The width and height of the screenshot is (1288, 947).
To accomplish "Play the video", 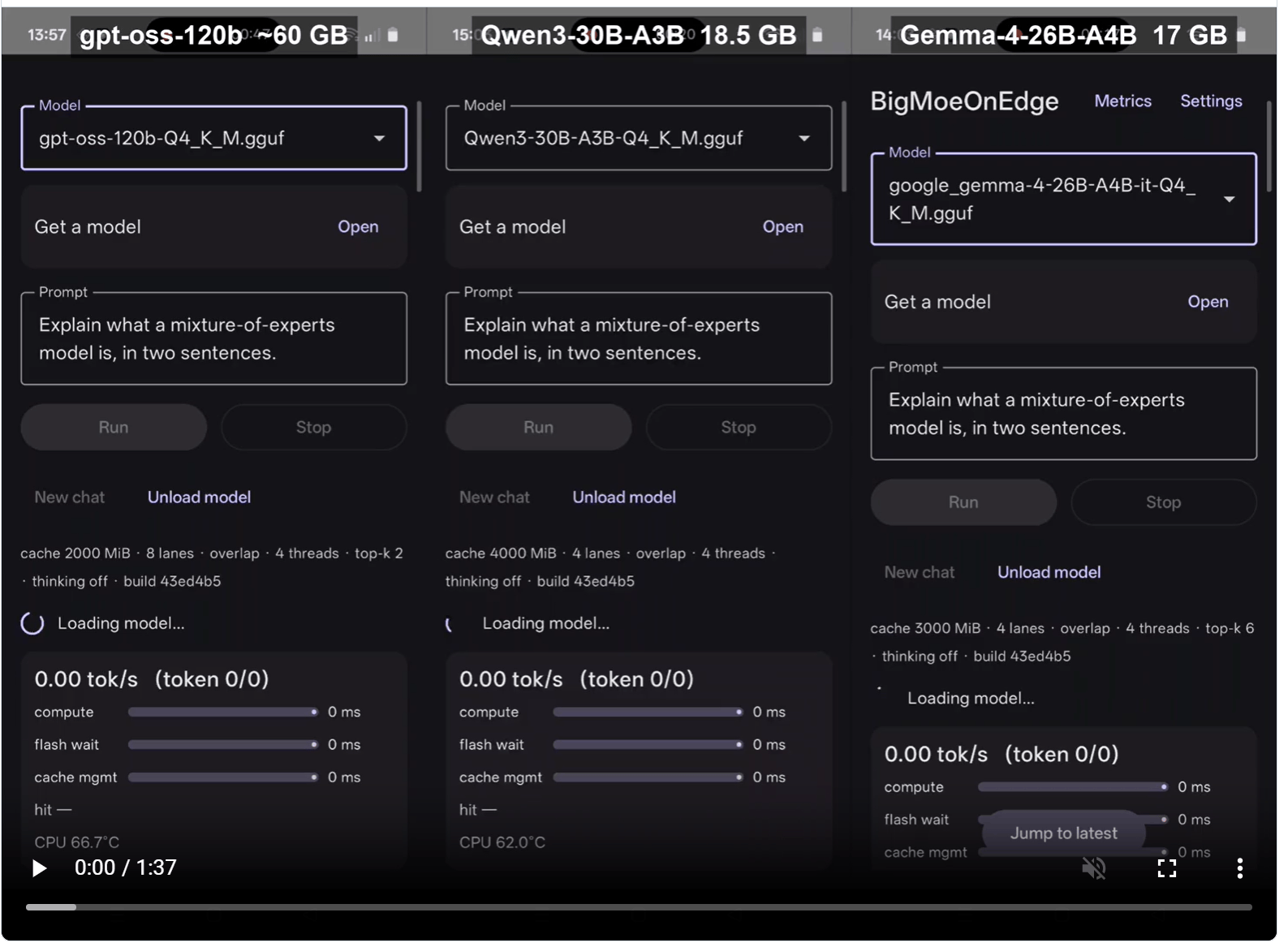I will pos(39,868).
